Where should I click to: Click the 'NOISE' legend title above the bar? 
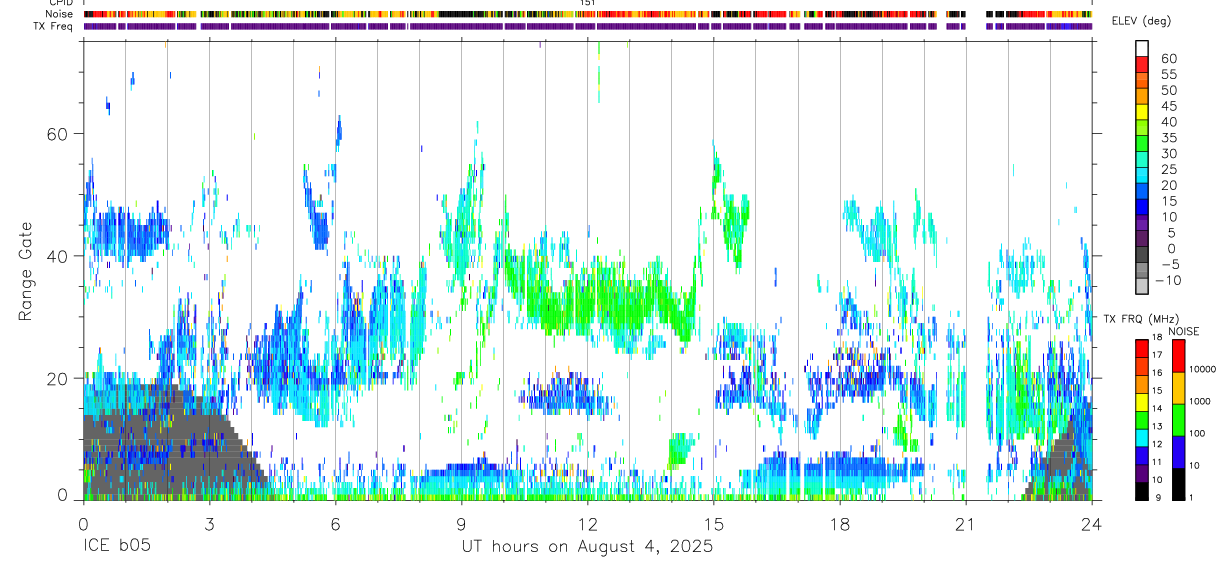[x=1183, y=331]
